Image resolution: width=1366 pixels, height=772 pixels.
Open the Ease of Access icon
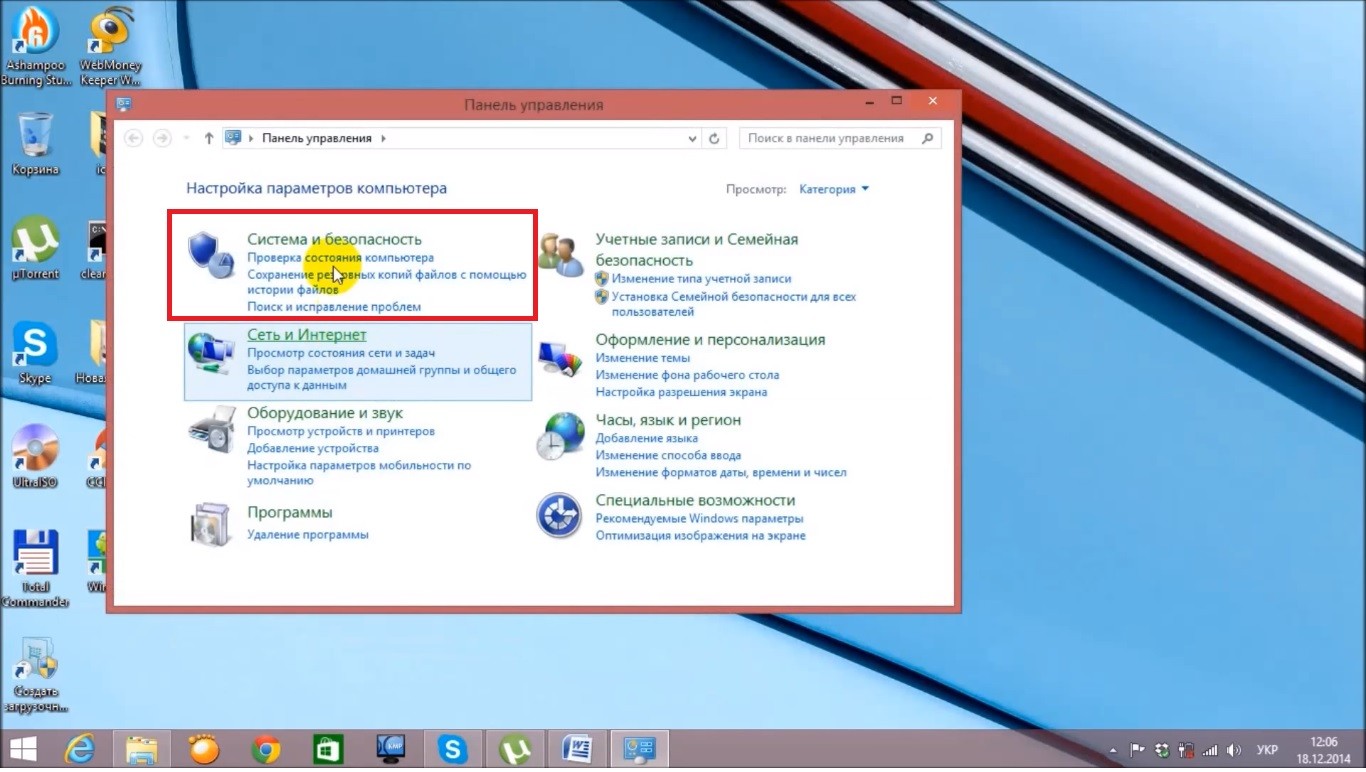click(560, 516)
